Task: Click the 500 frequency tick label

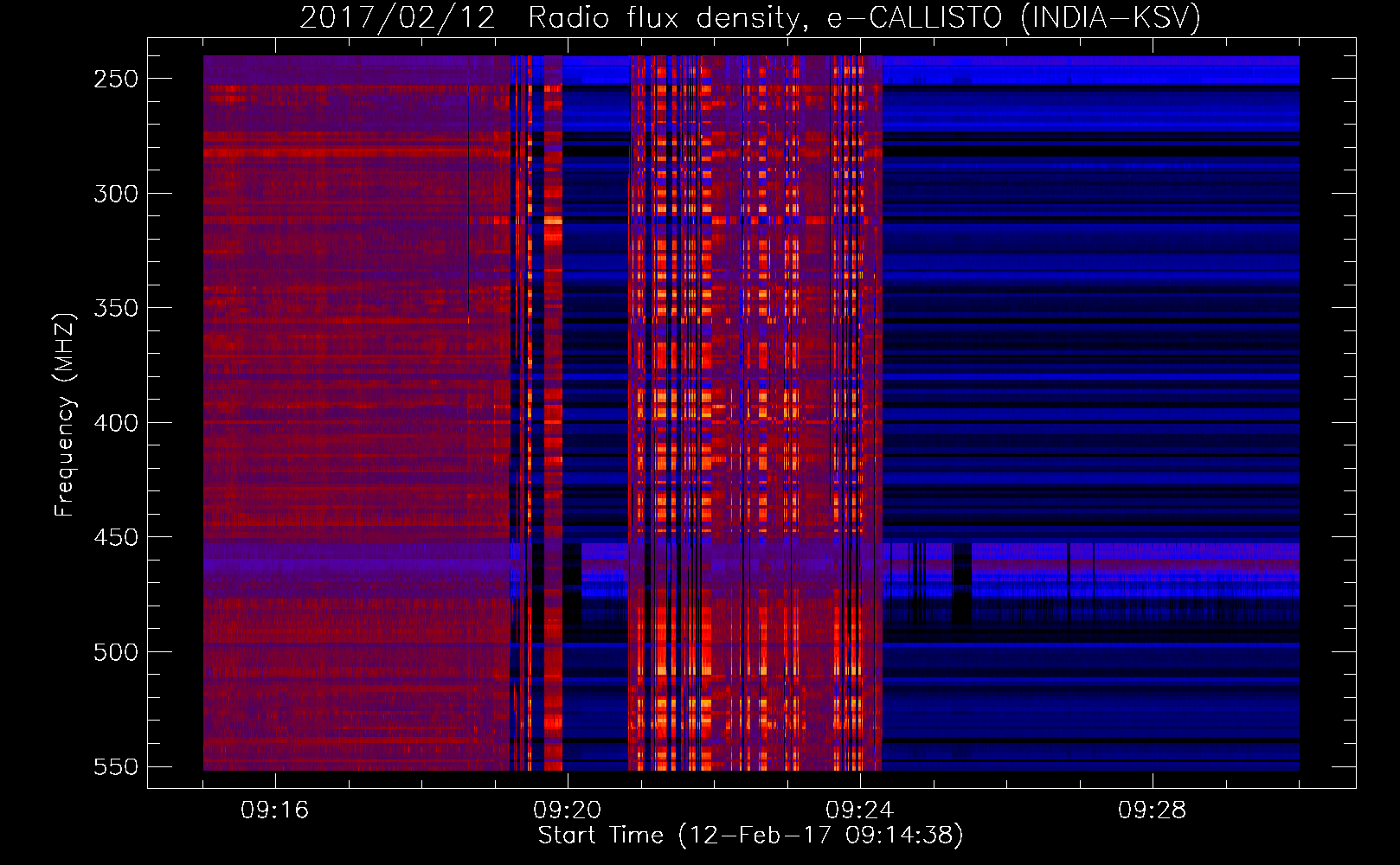Action: pos(116,652)
